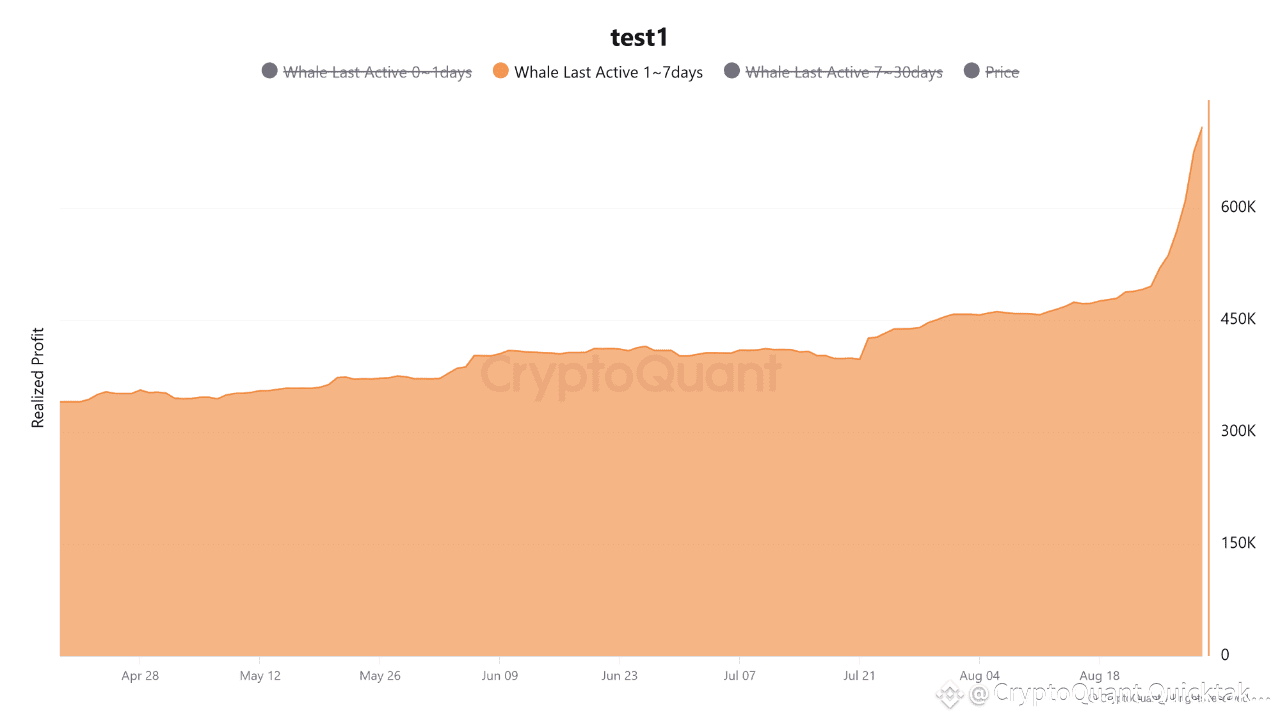
Task: Select the Apr 28 date tick label
Action: (x=140, y=676)
